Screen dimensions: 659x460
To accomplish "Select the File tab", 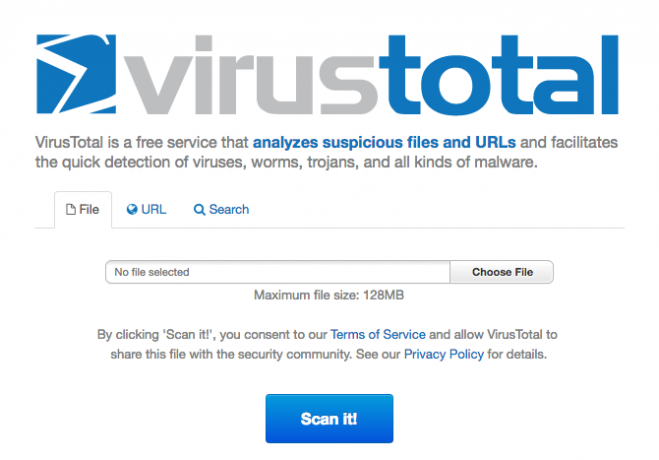I will pos(83,209).
